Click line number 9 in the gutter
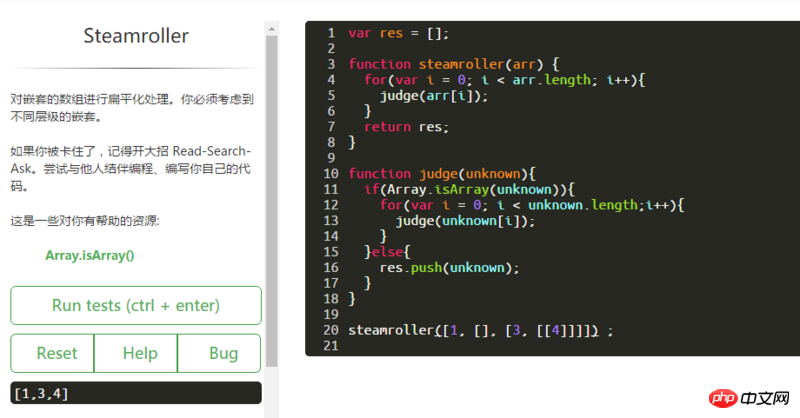This screenshot has height=418, width=800. tap(331, 158)
